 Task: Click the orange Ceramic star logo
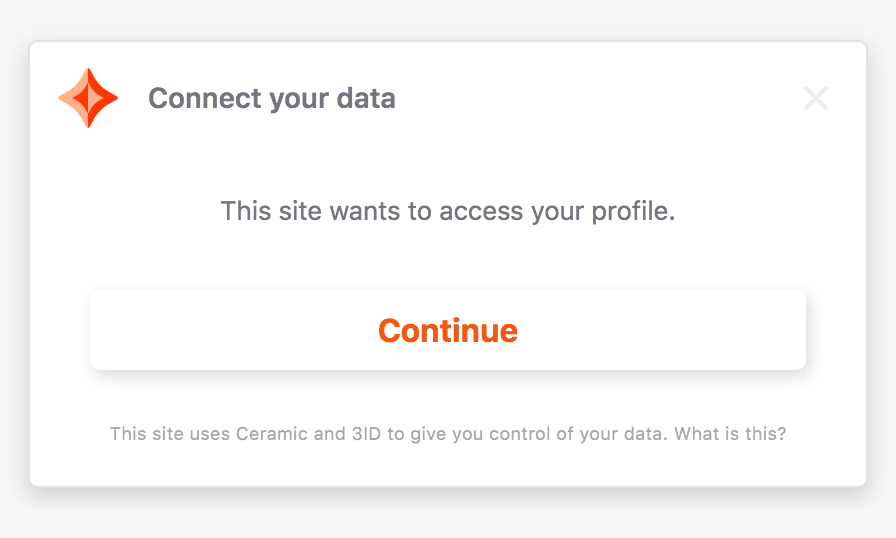[x=88, y=98]
